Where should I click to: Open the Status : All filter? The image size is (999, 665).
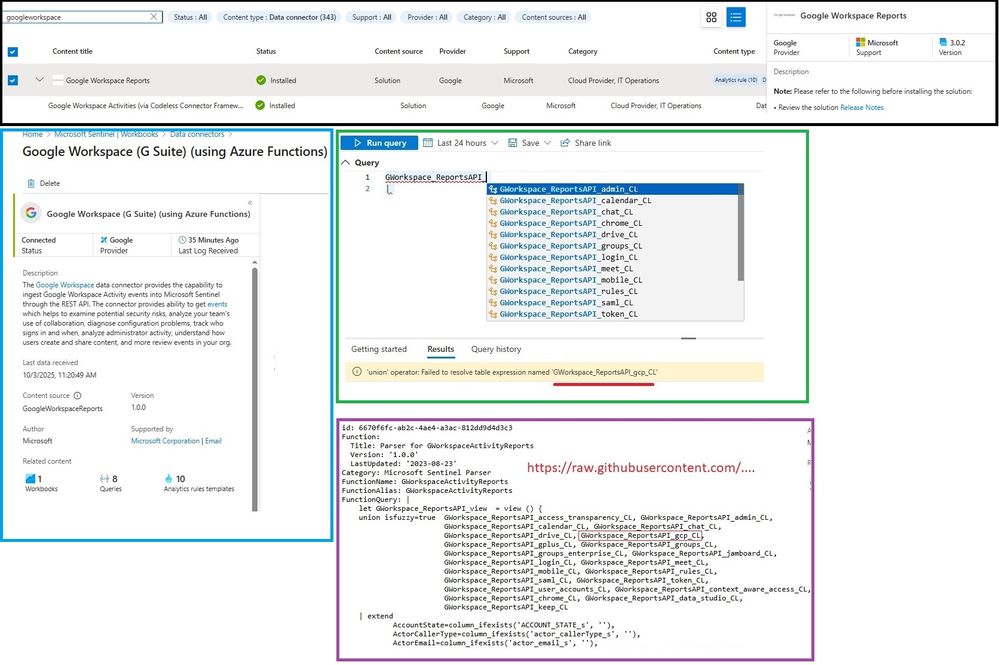point(190,17)
